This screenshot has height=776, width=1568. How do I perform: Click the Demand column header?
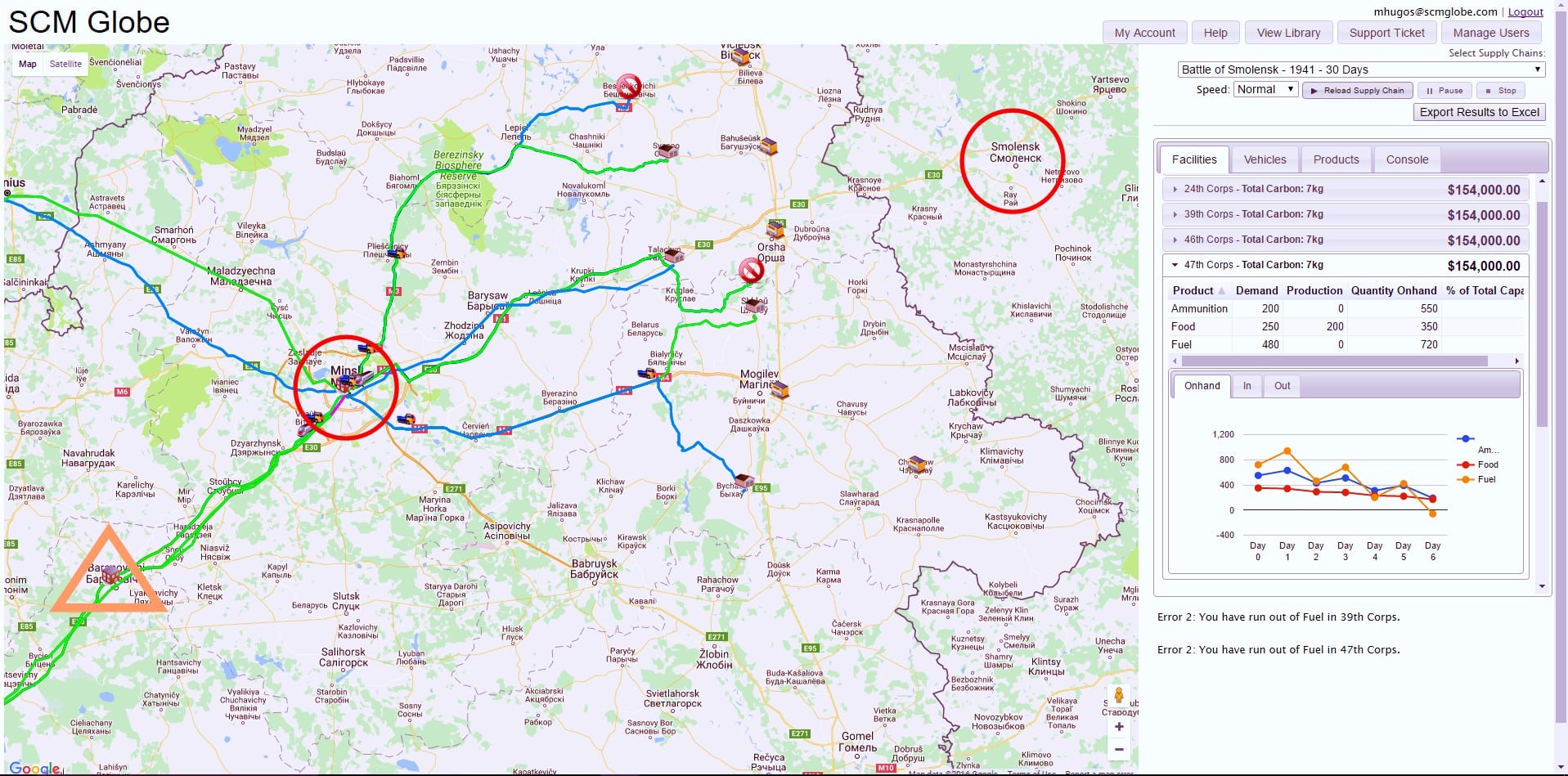(x=1256, y=290)
